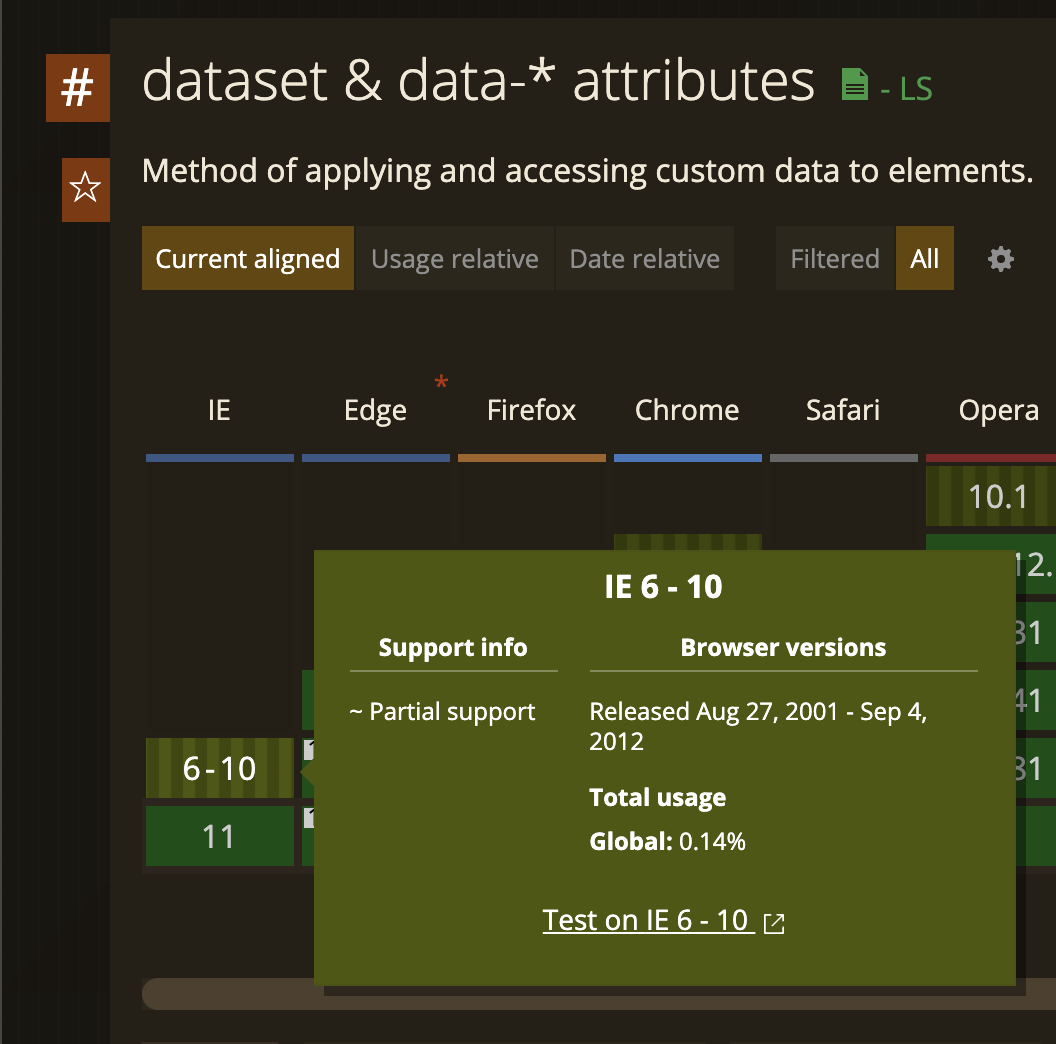
Task: Click the IE 11 version cell
Action: pos(220,836)
